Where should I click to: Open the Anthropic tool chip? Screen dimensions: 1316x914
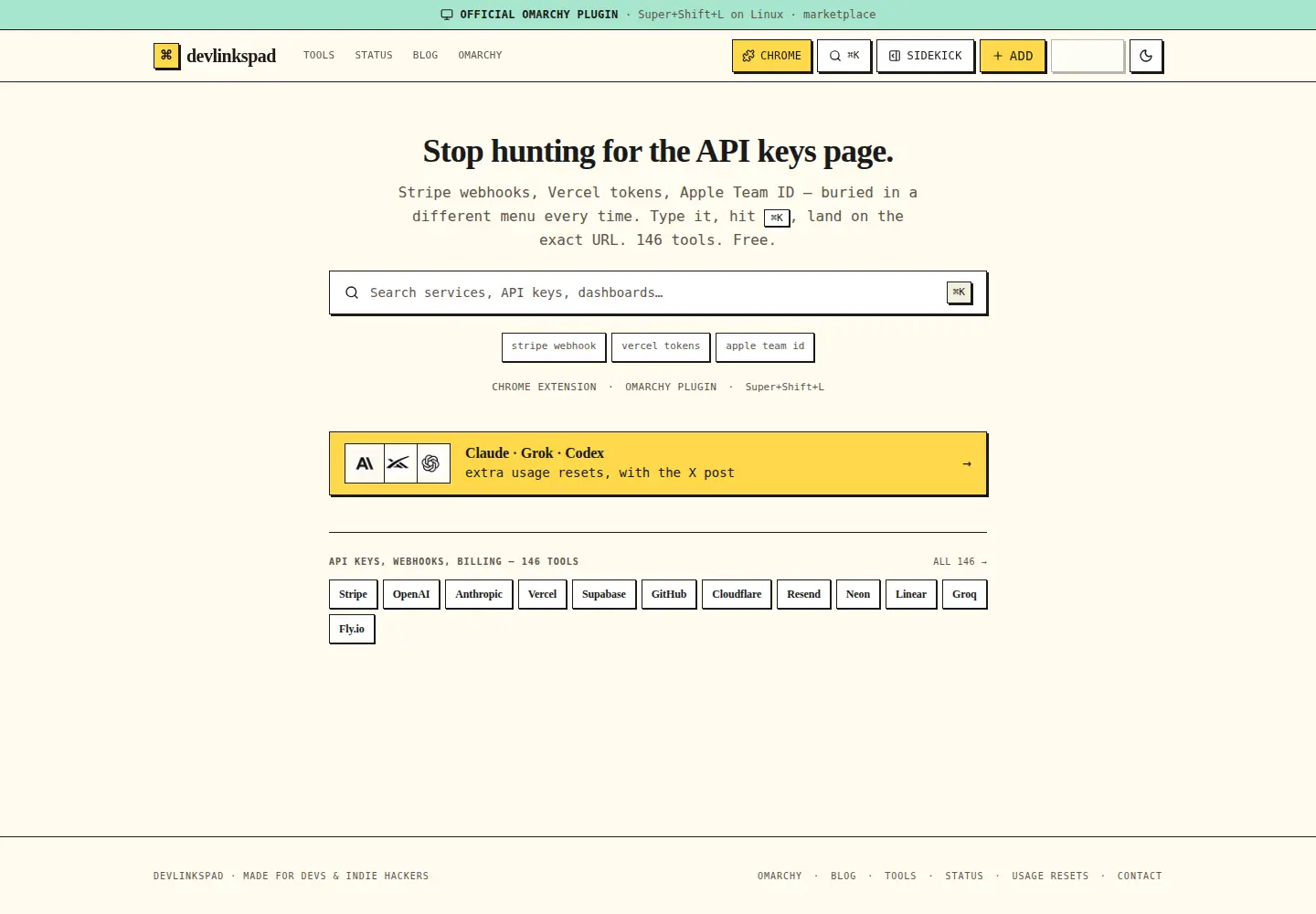[x=479, y=594]
